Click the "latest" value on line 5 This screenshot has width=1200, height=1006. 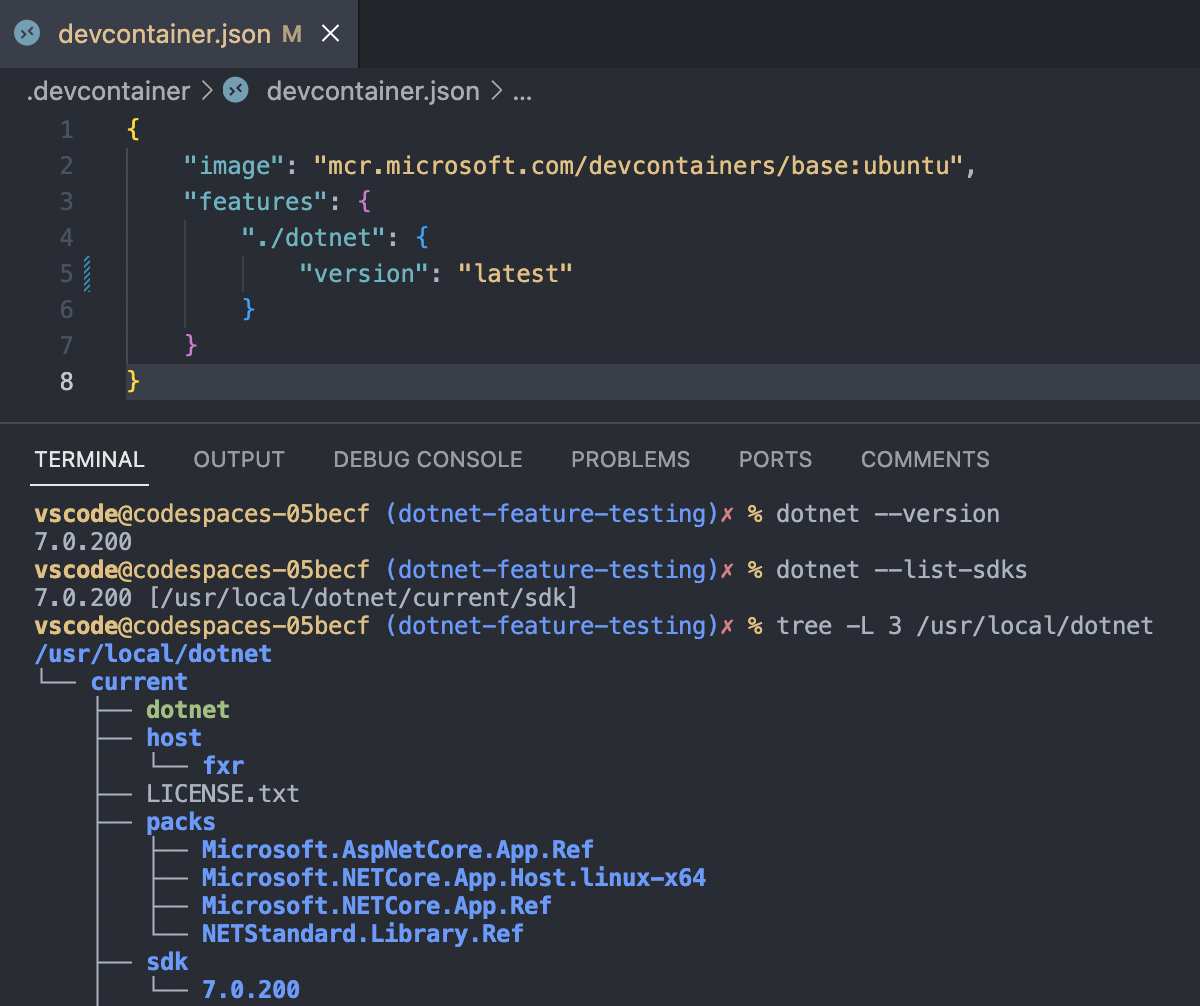click(515, 274)
